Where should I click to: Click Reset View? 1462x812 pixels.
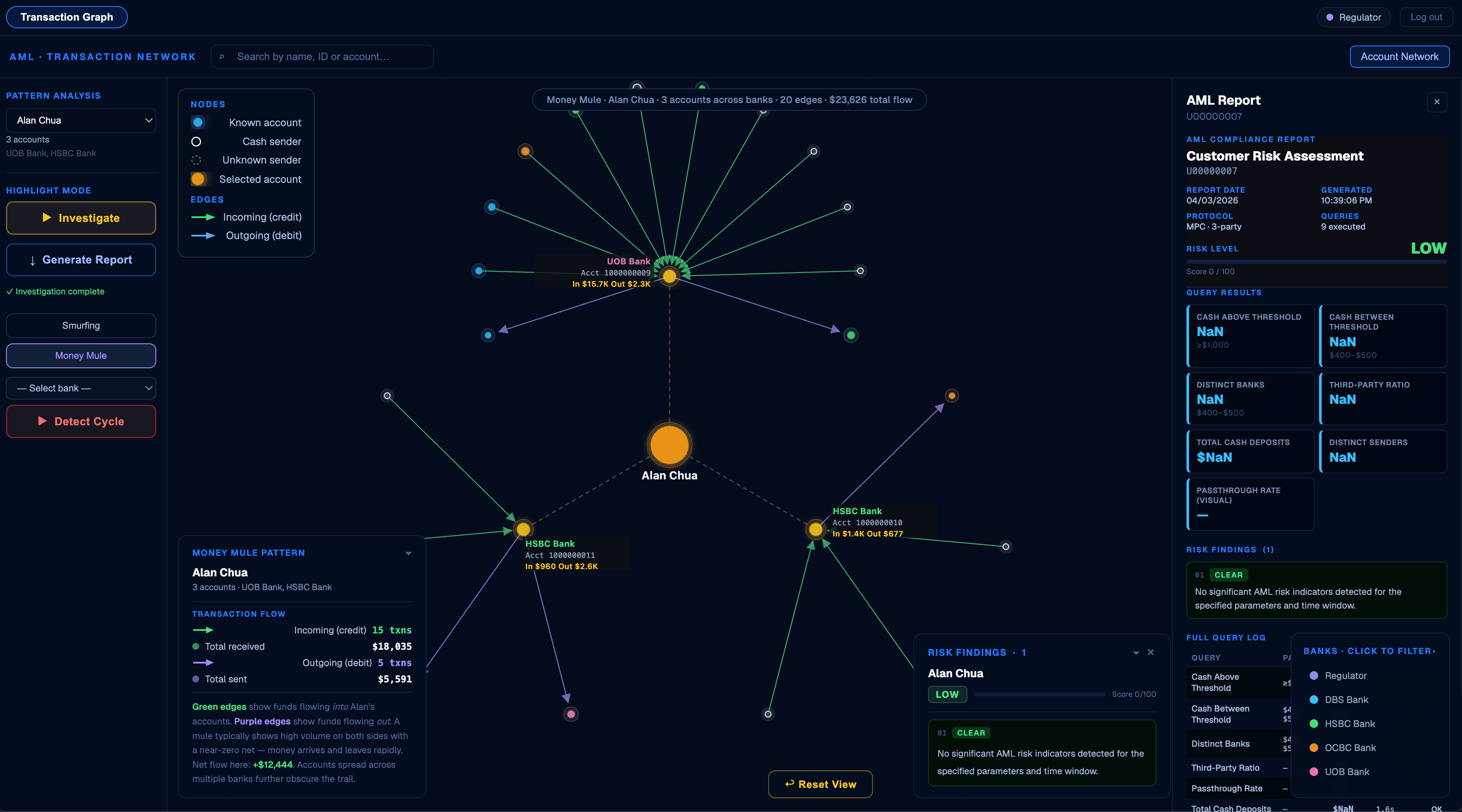(x=820, y=784)
